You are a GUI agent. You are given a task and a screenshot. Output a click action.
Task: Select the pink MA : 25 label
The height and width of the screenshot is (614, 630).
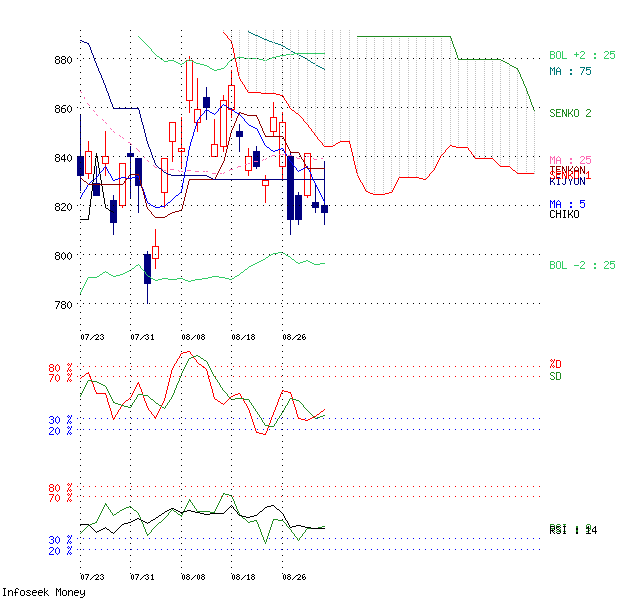pyautogui.click(x=570, y=160)
